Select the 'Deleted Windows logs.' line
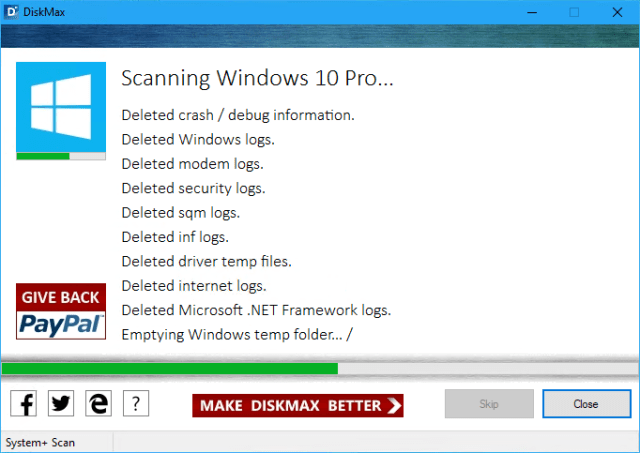The width and height of the screenshot is (640, 453). (x=198, y=140)
